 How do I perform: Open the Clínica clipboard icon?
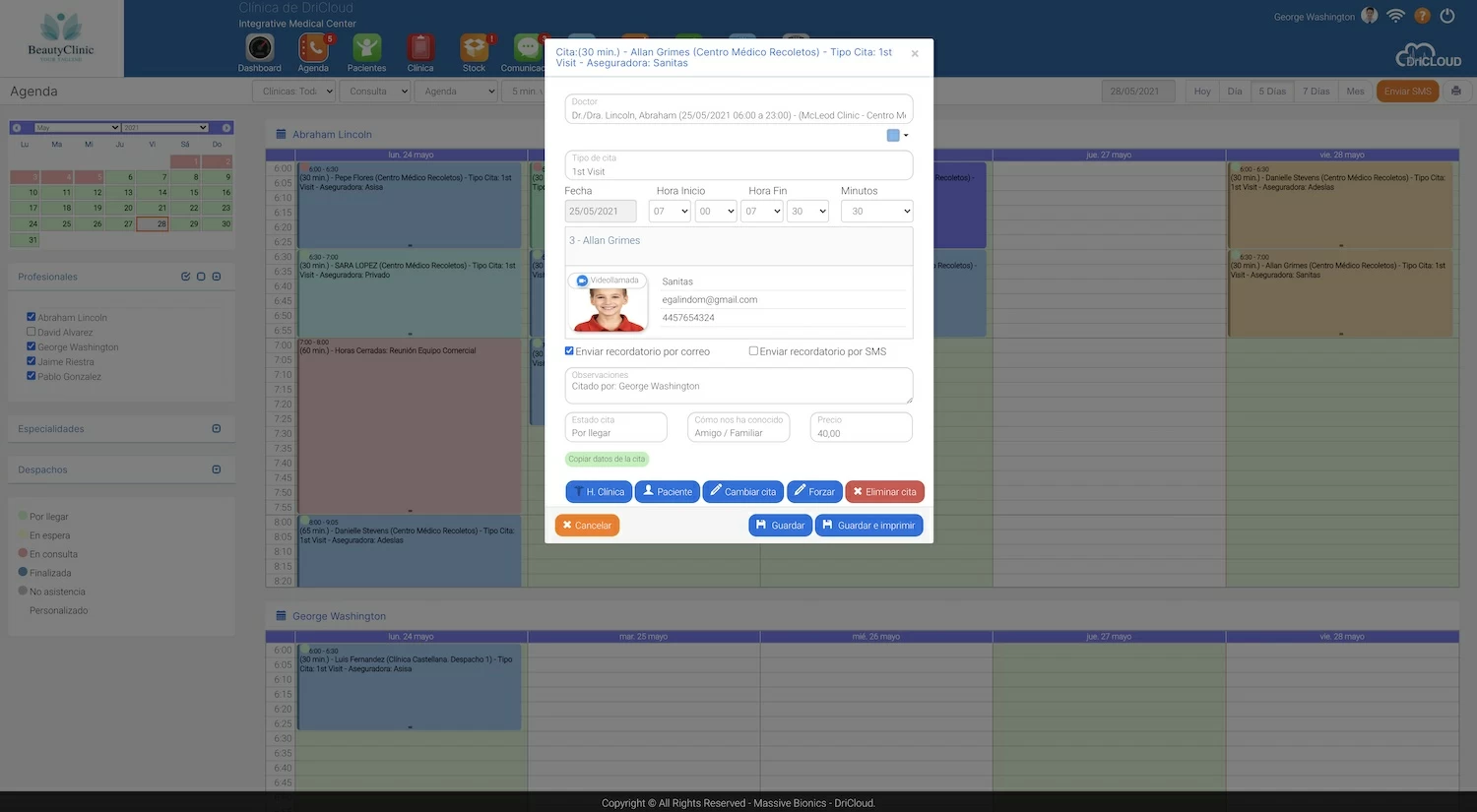[x=420, y=47]
